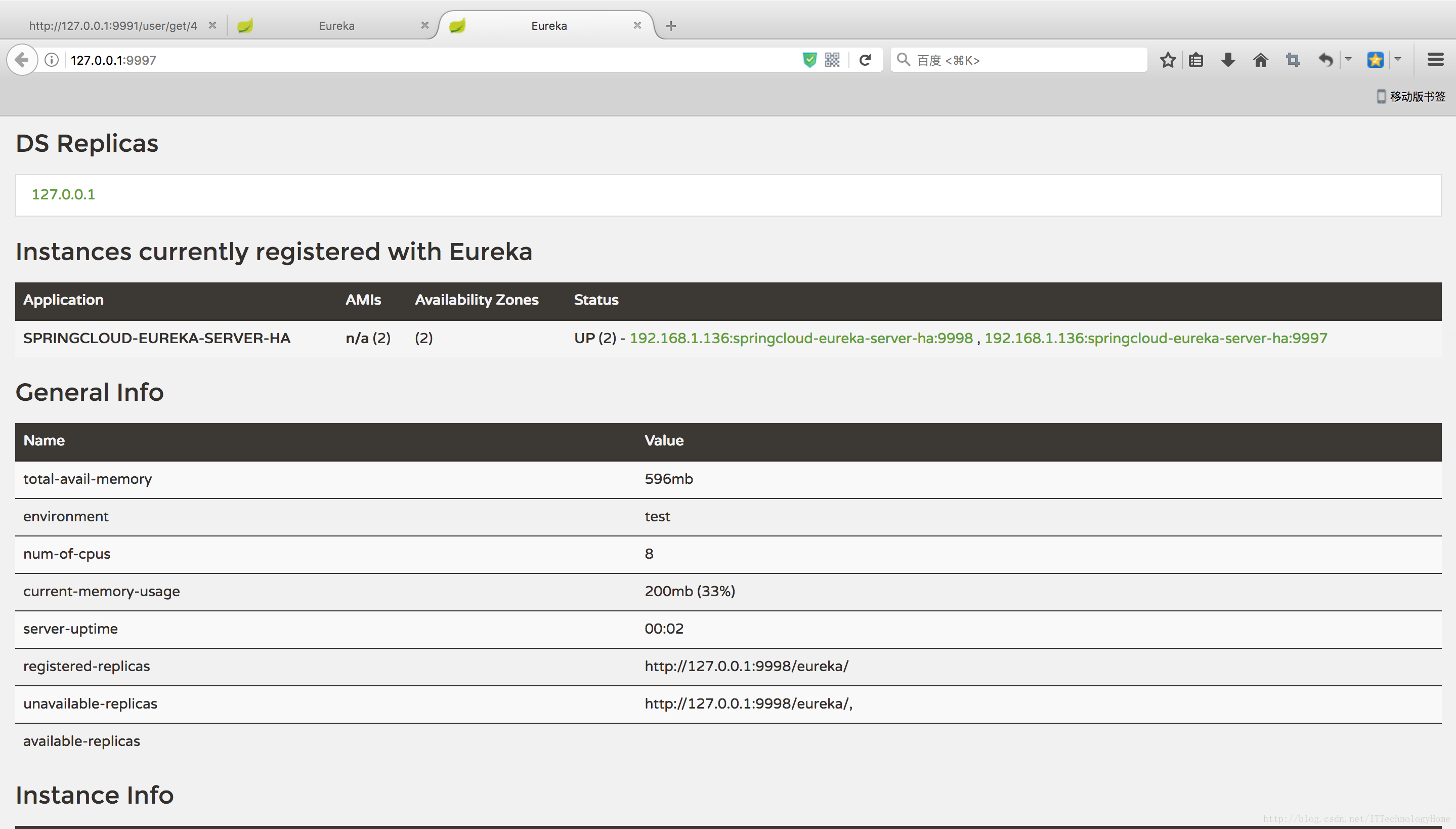Open the bookmarks list icon
Screen dimensions: 1456x829
1196,60
